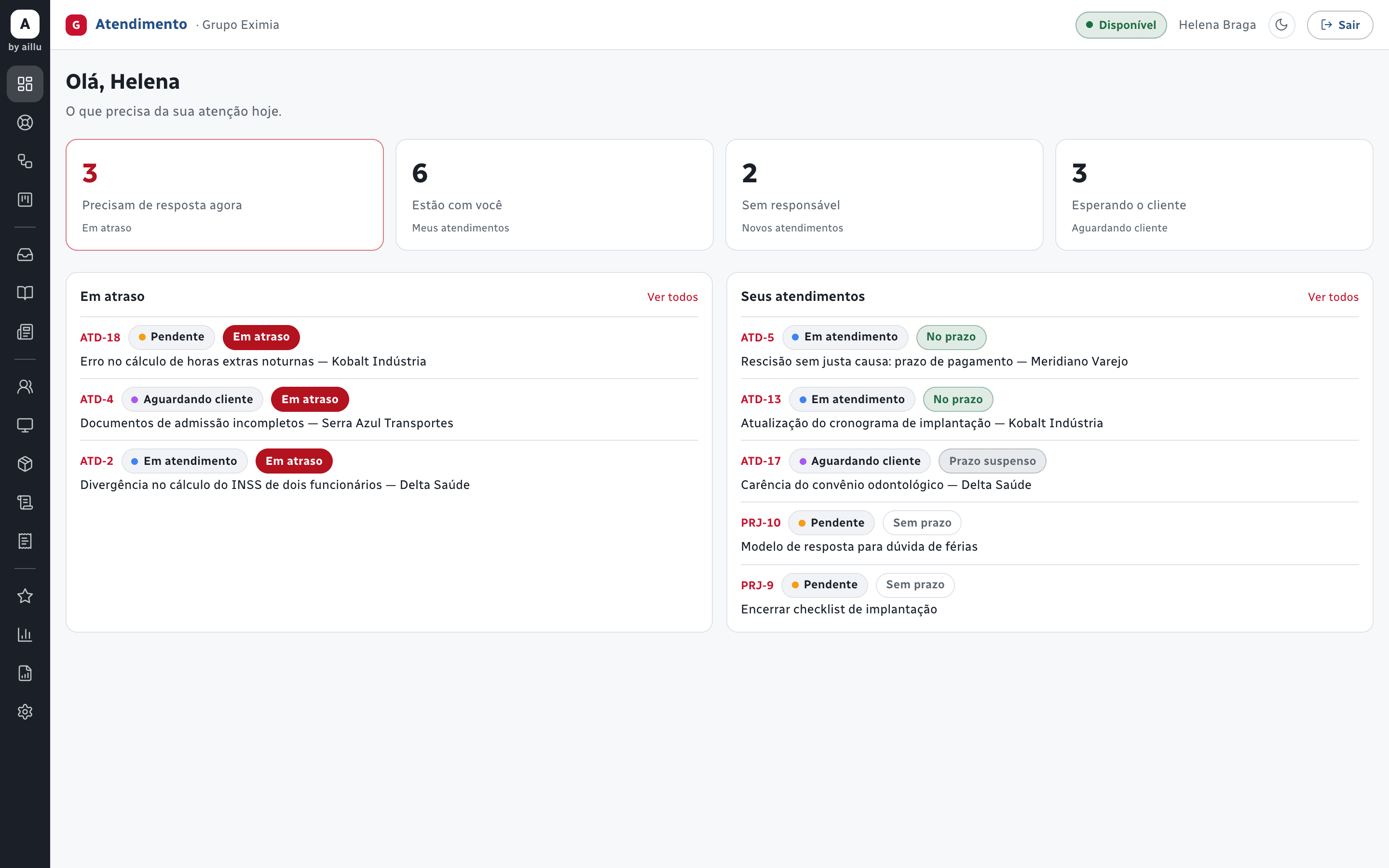Open the kanban board icon in sidebar

click(25, 199)
